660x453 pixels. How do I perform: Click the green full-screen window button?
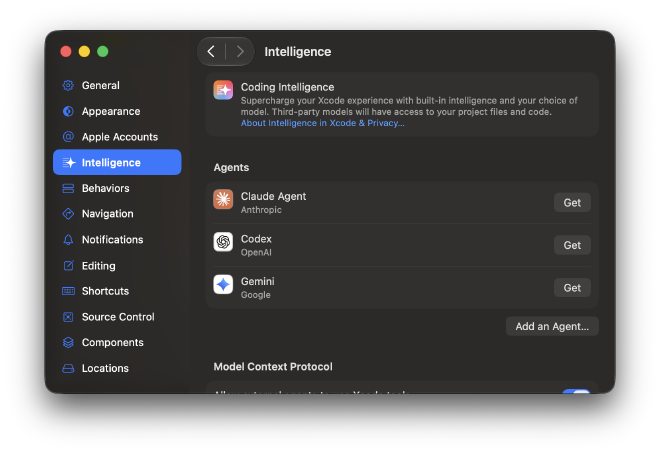click(x=103, y=51)
